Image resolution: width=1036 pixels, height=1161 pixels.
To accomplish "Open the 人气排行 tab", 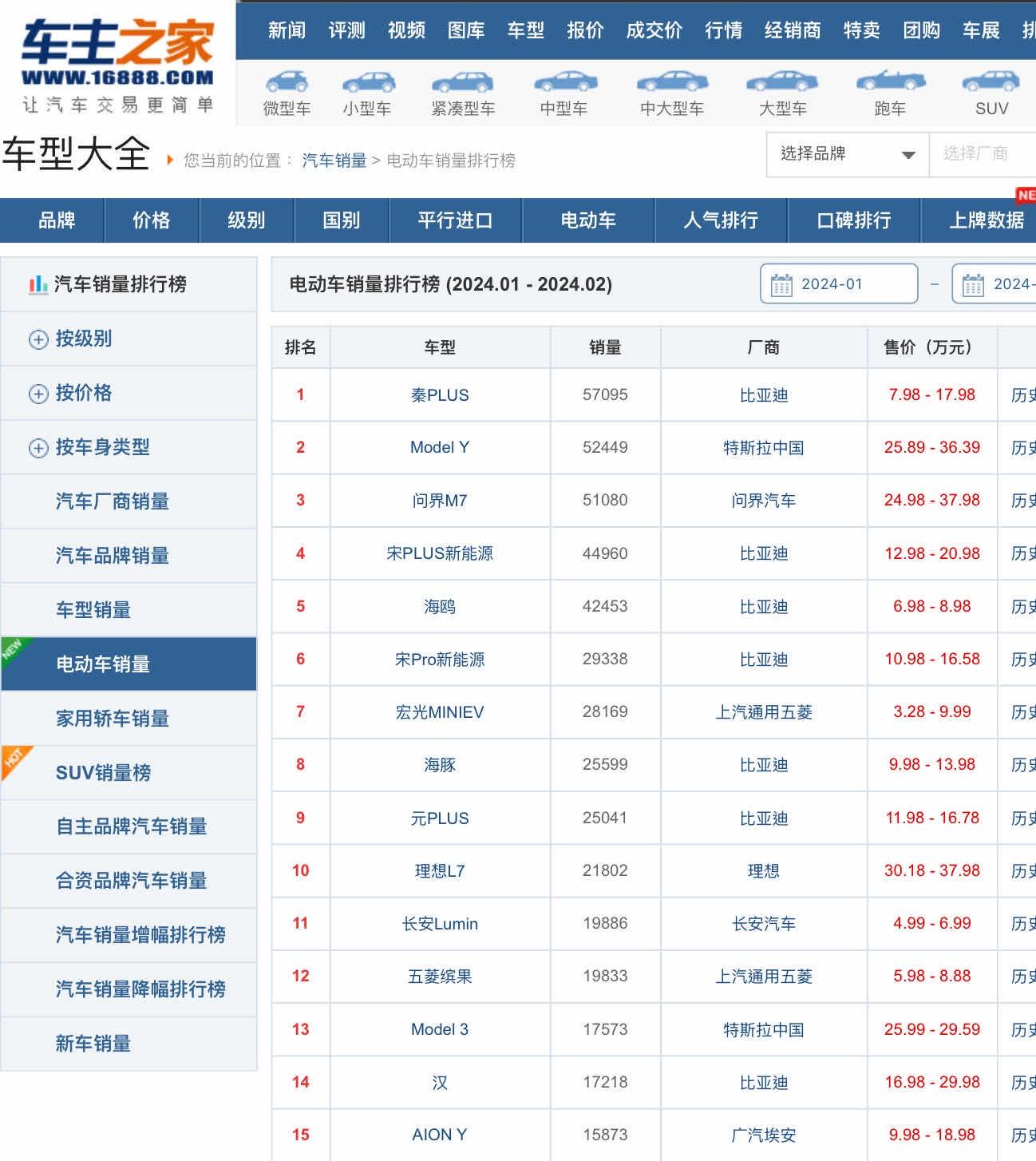I will (x=721, y=220).
